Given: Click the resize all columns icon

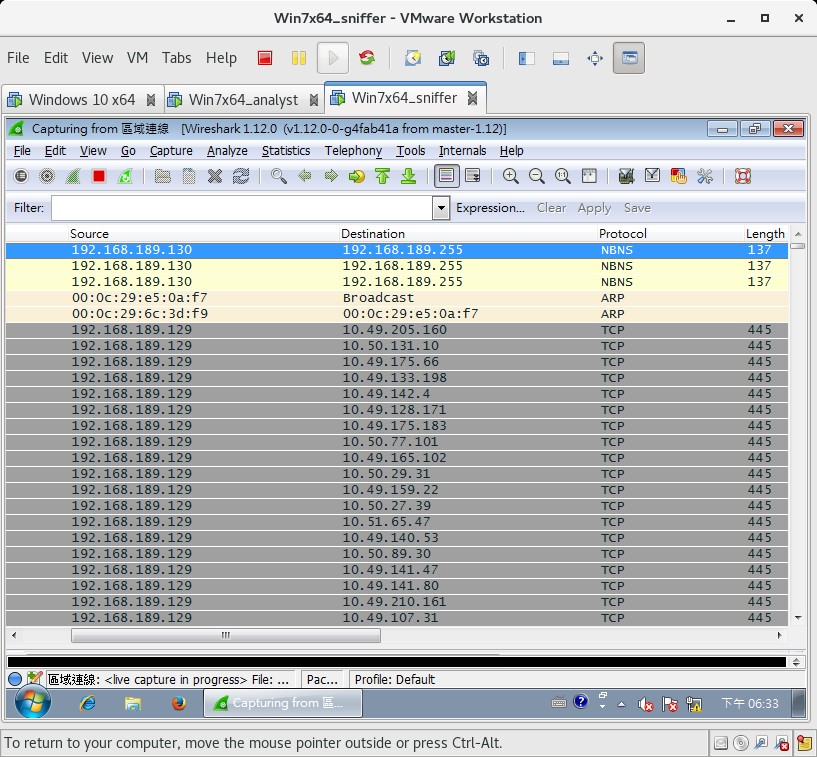Looking at the screenshot, I should click(x=589, y=176).
